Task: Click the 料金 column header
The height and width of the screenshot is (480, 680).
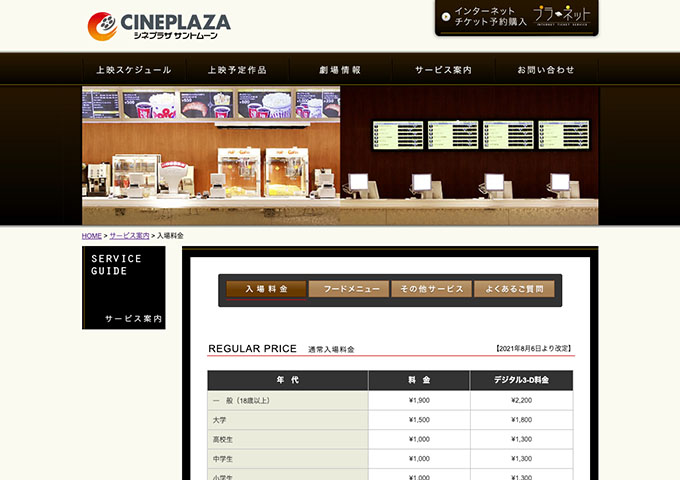Action: [x=419, y=380]
